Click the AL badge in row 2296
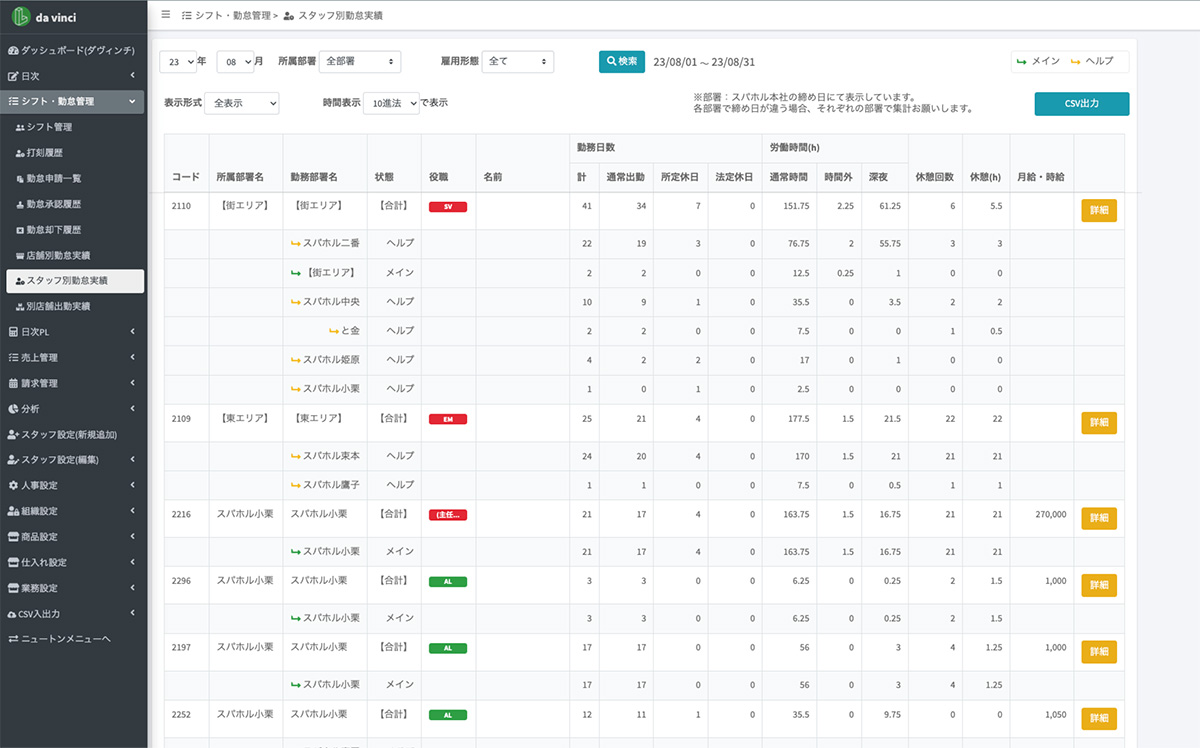This screenshot has height=748, width=1200. (448, 581)
